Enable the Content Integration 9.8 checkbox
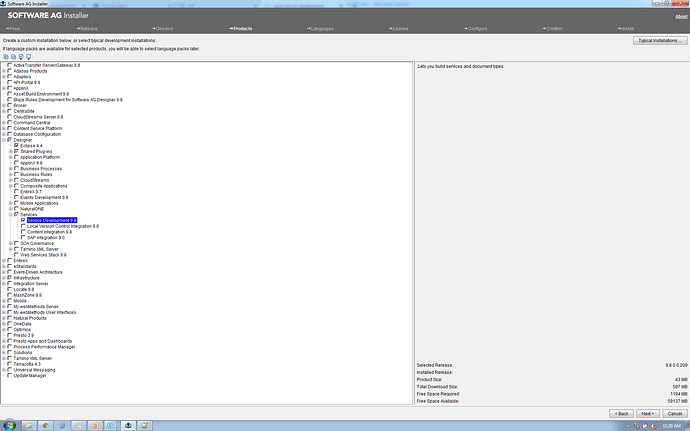The image size is (690, 431). tap(23, 232)
